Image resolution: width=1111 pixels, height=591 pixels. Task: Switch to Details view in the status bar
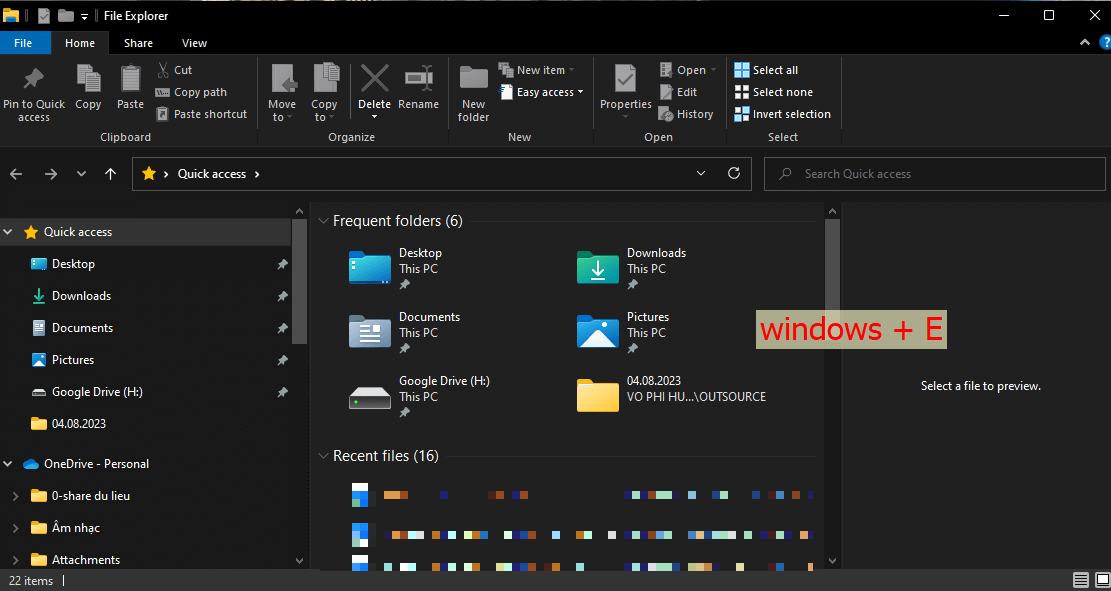coord(1081,580)
